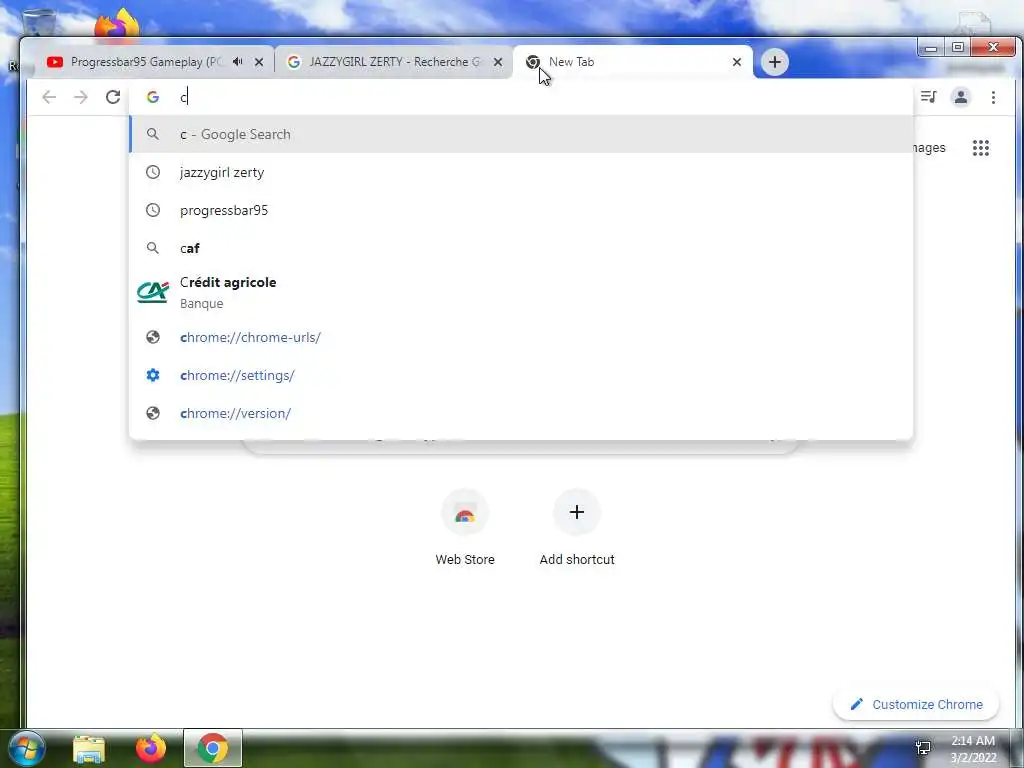Close the JAZZYGIRL ZERTY search tab
Screen dimensions: 1024x768
(x=498, y=62)
